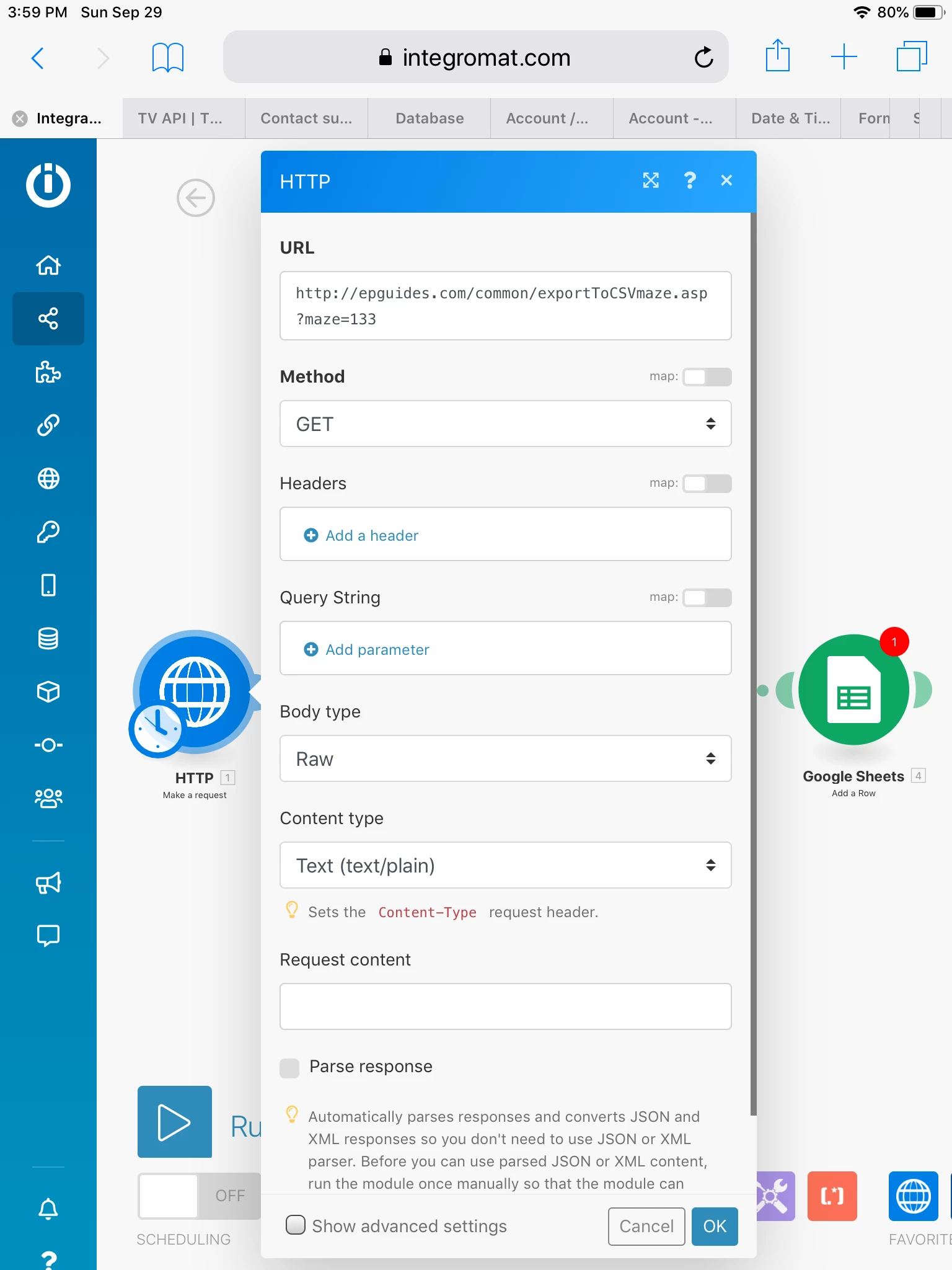Switch to Date & Ti... tab
This screenshot has height=1270, width=952.
pos(788,118)
